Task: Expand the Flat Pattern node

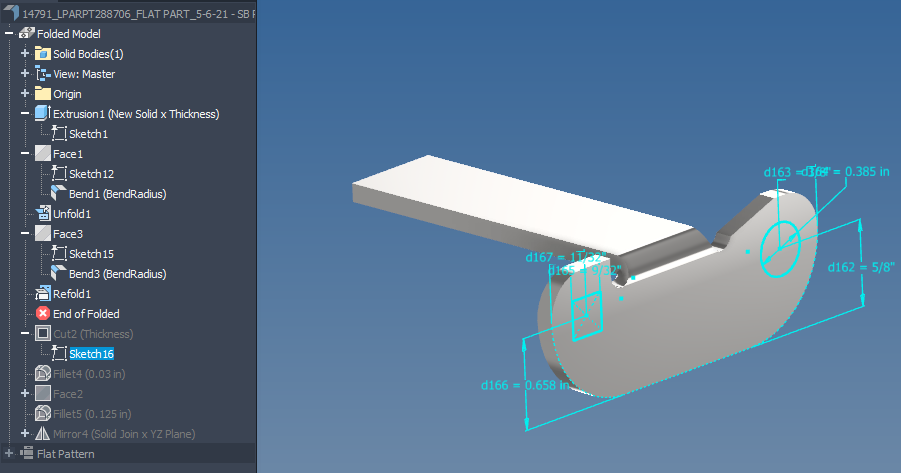Action: [9, 453]
